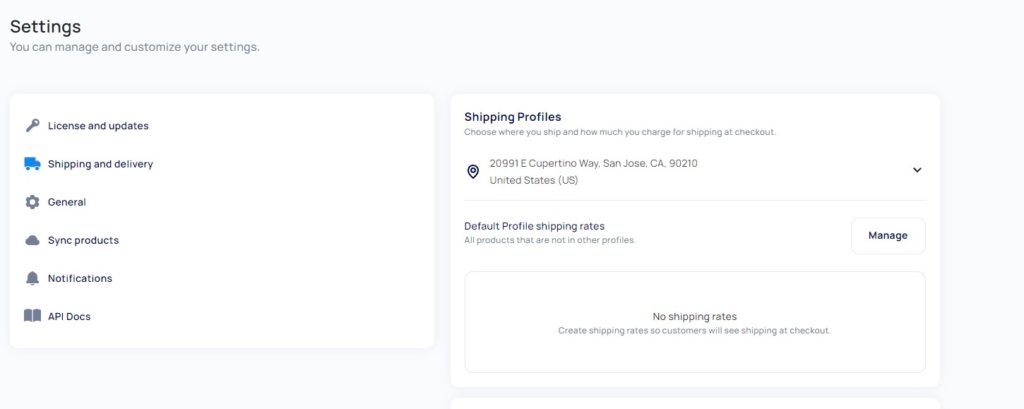The image size is (1024, 409).
Task: Select Shipping and delivery in sidebar
Action: 101,164
